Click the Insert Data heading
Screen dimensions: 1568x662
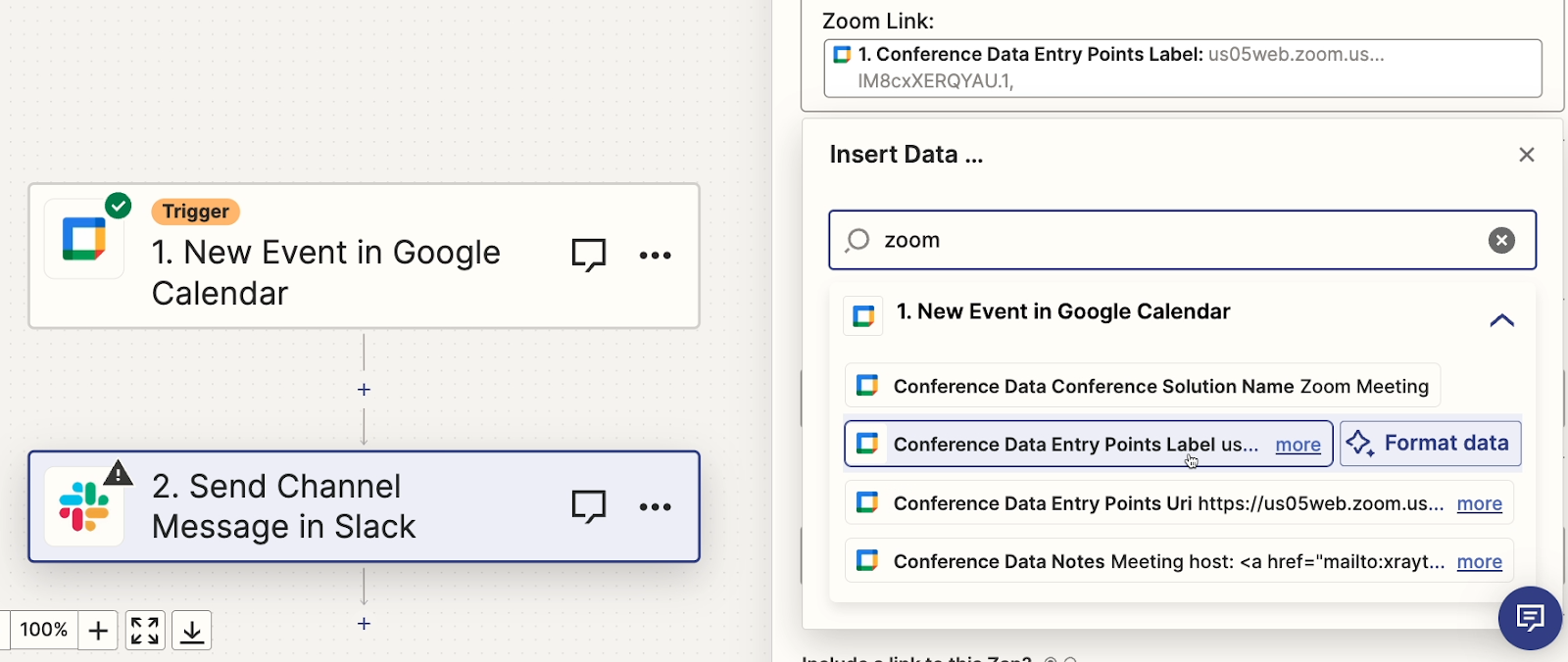[x=906, y=155]
